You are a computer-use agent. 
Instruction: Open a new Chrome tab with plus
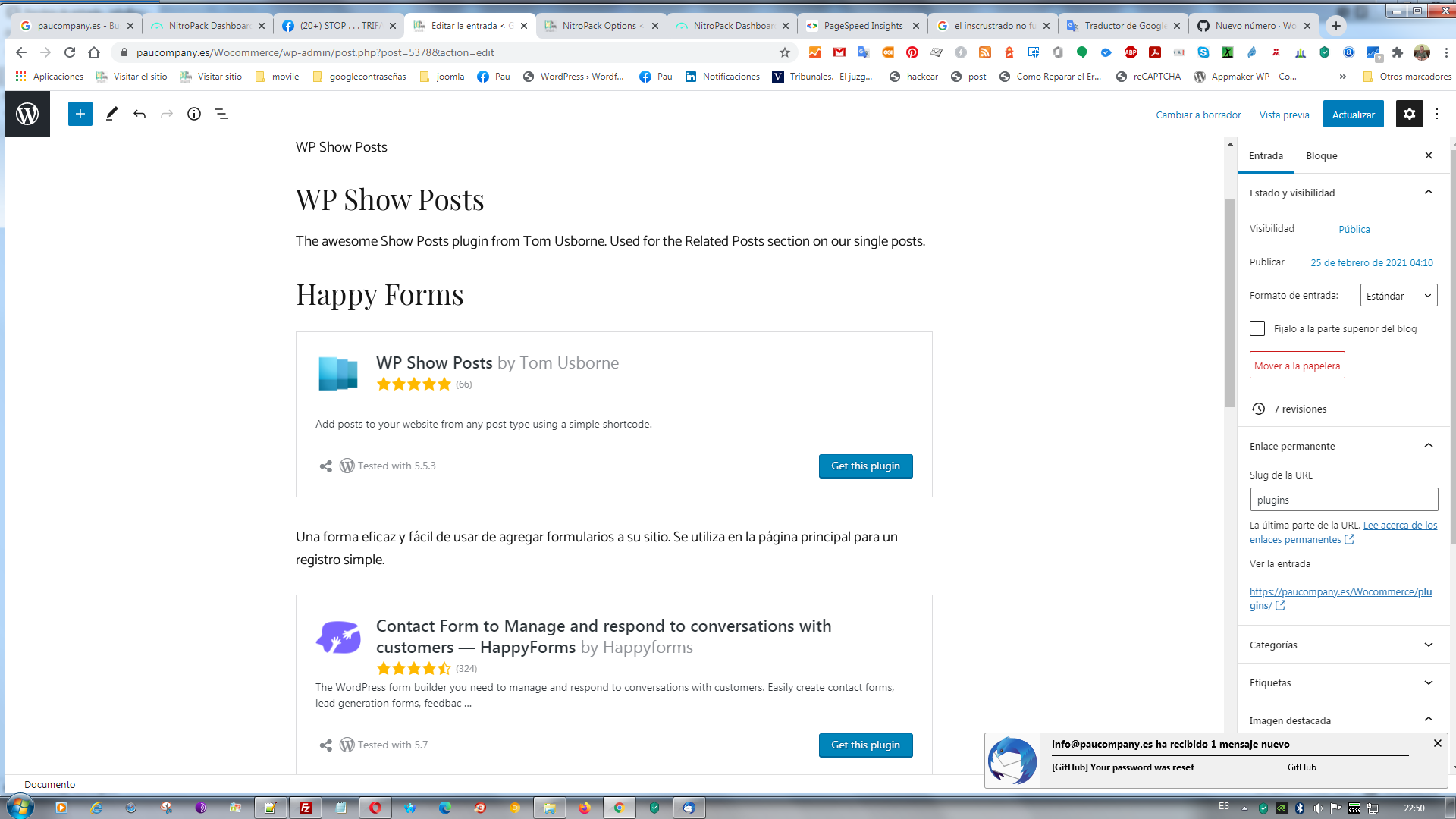1336,26
